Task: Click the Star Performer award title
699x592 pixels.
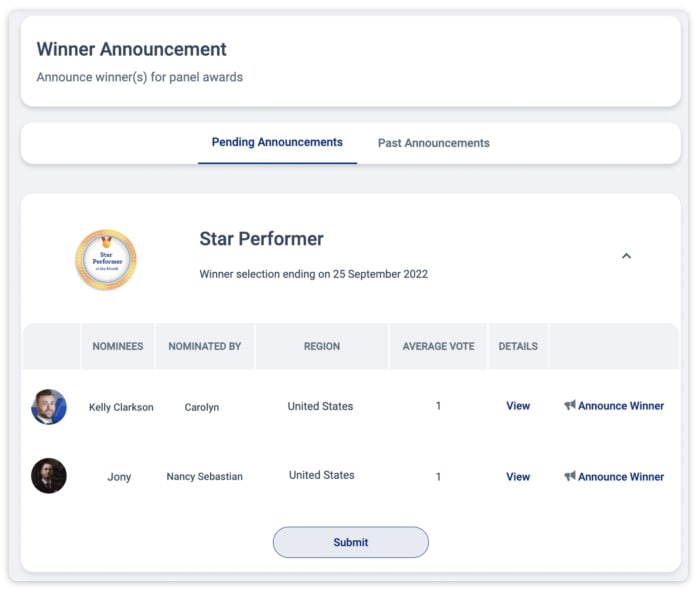Action: [262, 239]
